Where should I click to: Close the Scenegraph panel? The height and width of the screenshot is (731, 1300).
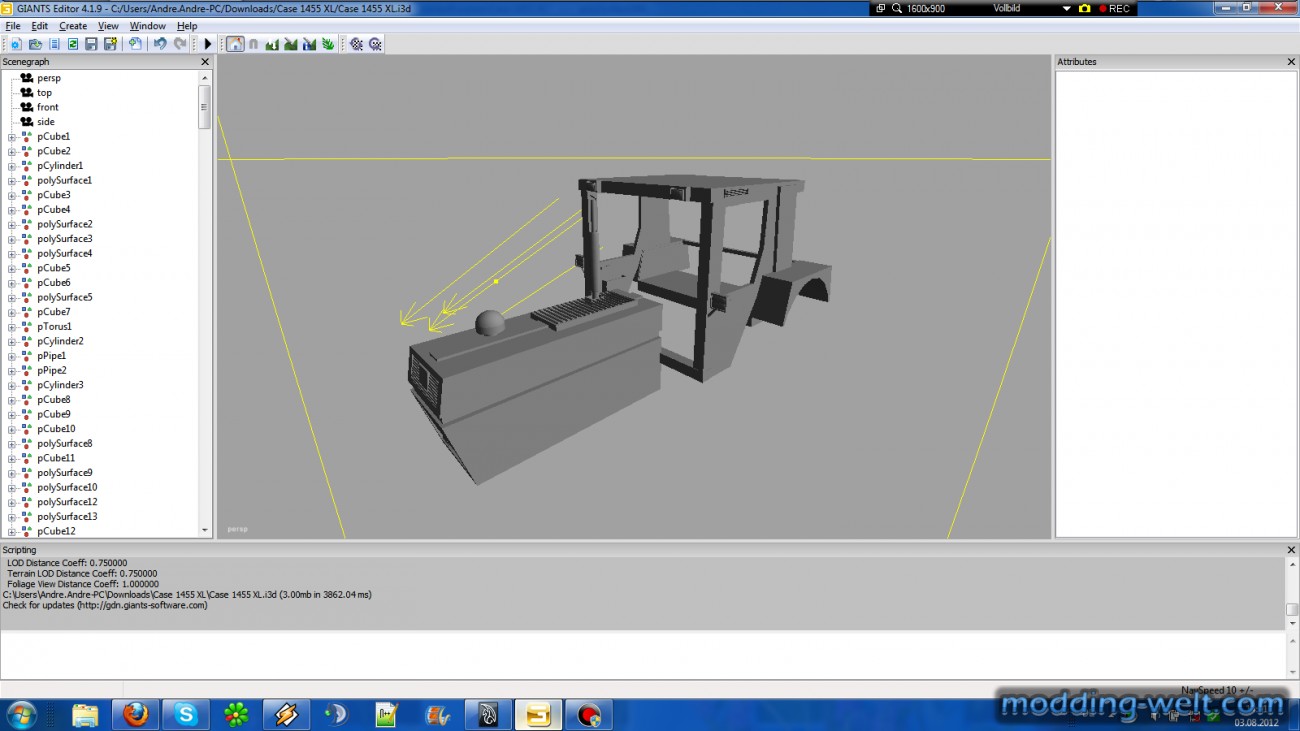click(x=205, y=62)
